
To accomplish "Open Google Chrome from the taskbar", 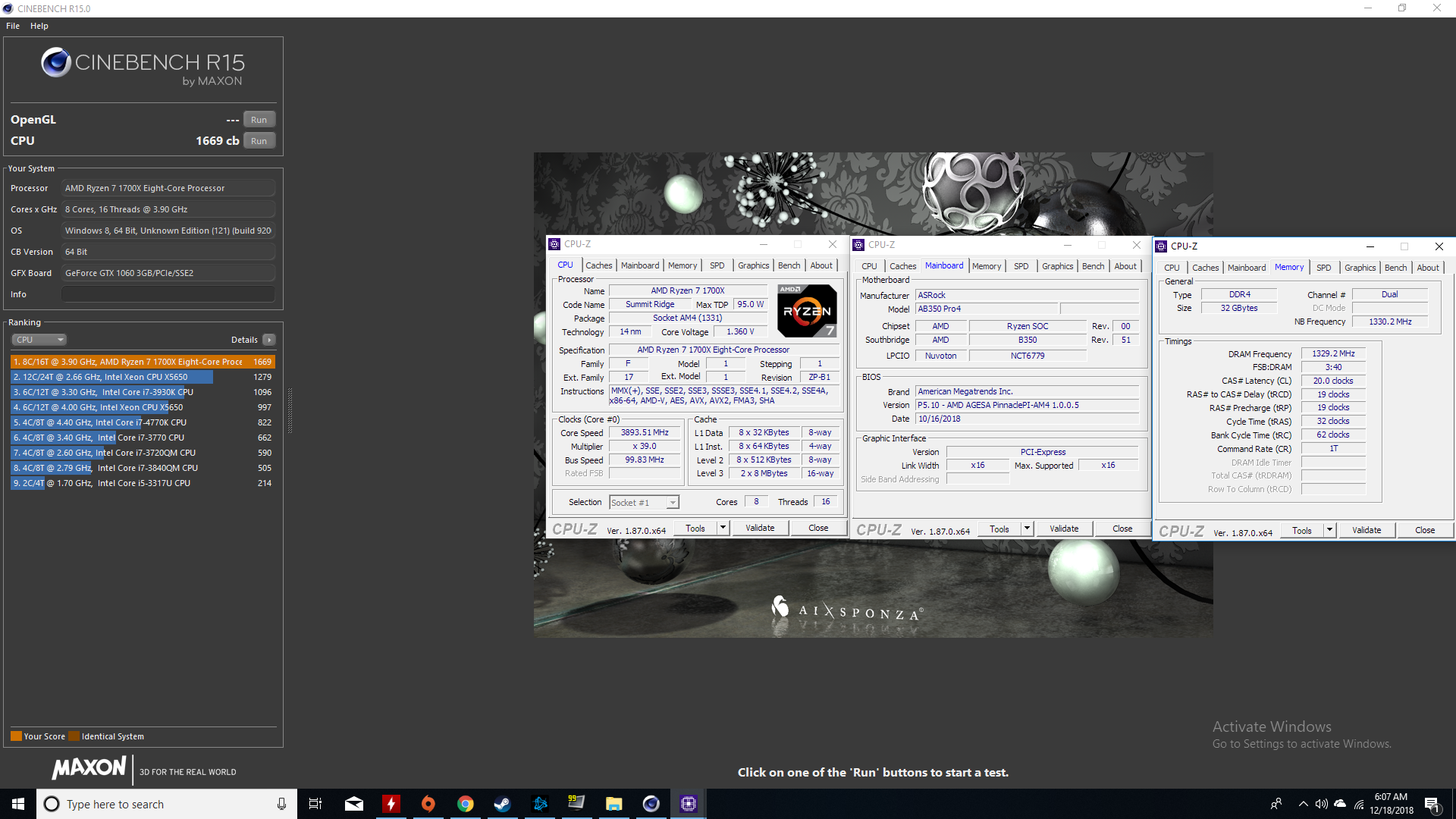I will (x=465, y=804).
